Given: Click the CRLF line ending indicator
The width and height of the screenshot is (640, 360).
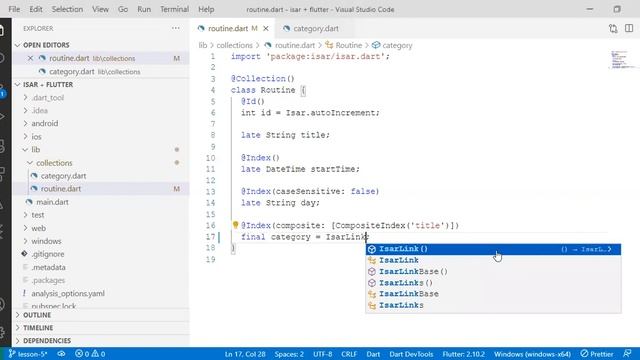Looking at the screenshot, I should click(x=349, y=354).
